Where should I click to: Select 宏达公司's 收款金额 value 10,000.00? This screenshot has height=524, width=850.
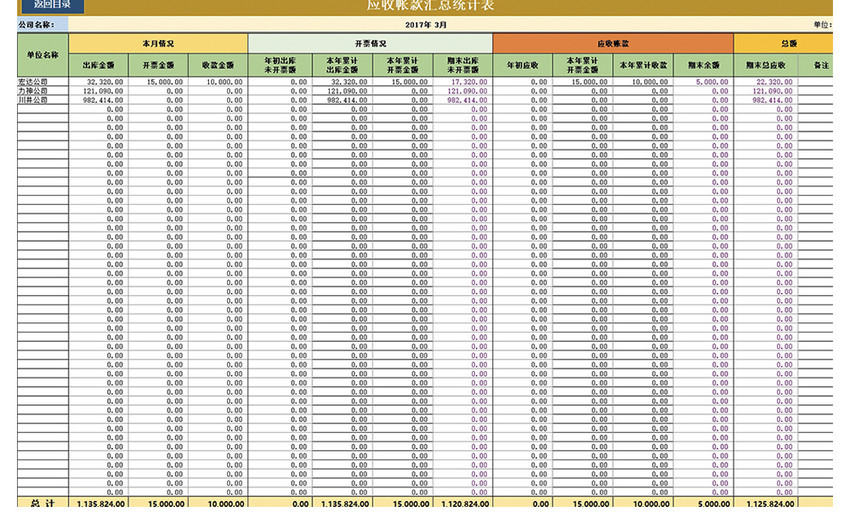(218, 82)
